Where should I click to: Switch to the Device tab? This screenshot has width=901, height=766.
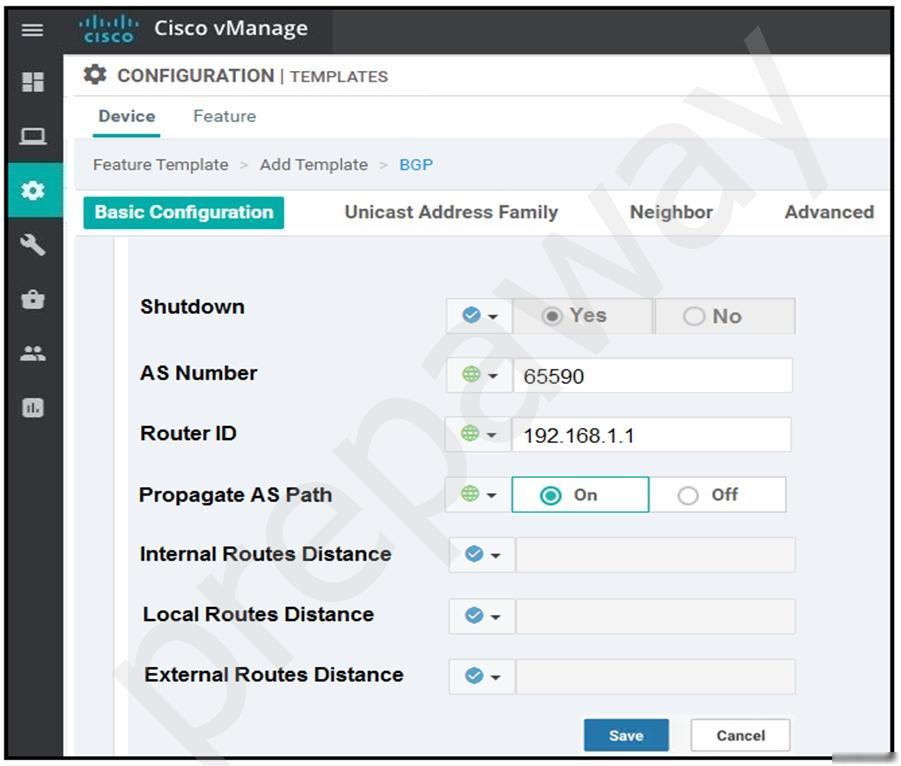tap(126, 116)
